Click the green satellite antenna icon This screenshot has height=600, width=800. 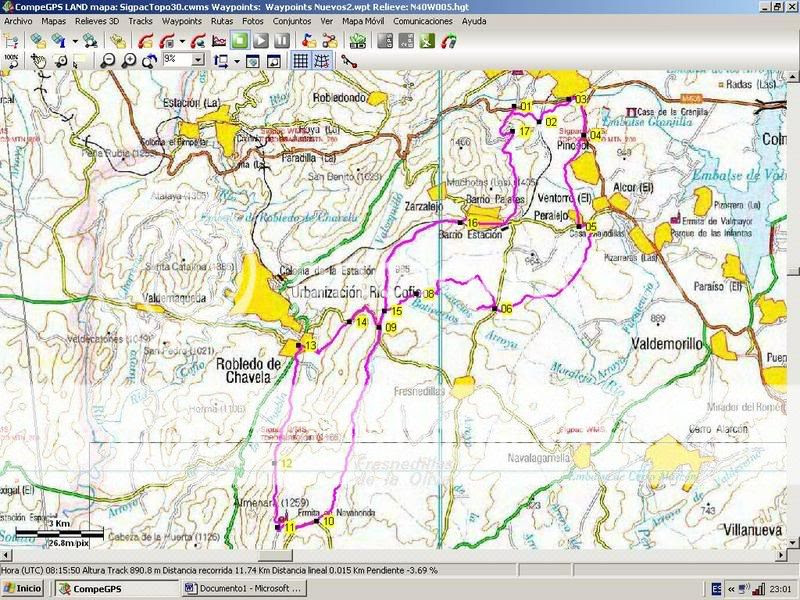(427, 41)
